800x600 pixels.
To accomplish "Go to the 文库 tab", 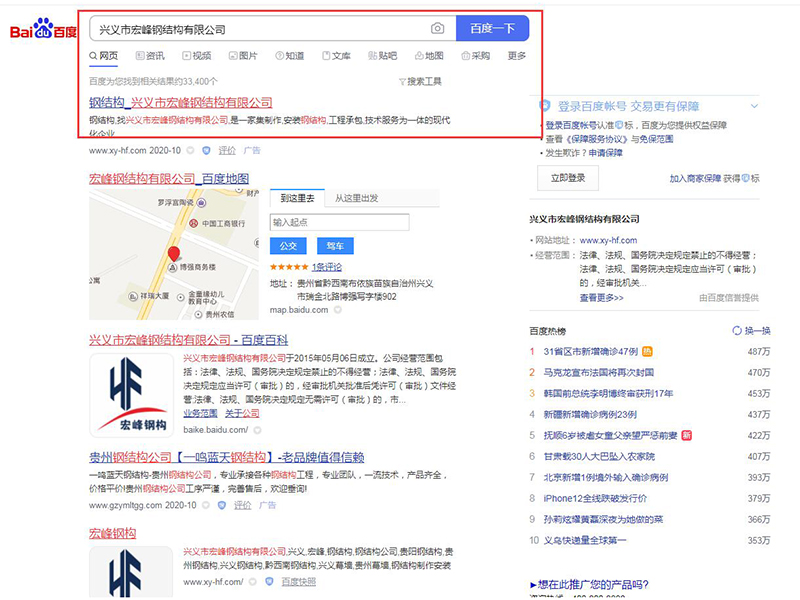I will click(x=336, y=56).
